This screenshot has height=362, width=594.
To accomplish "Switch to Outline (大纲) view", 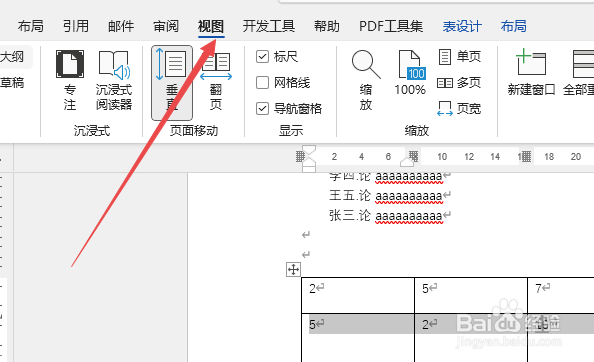I will click(12, 57).
